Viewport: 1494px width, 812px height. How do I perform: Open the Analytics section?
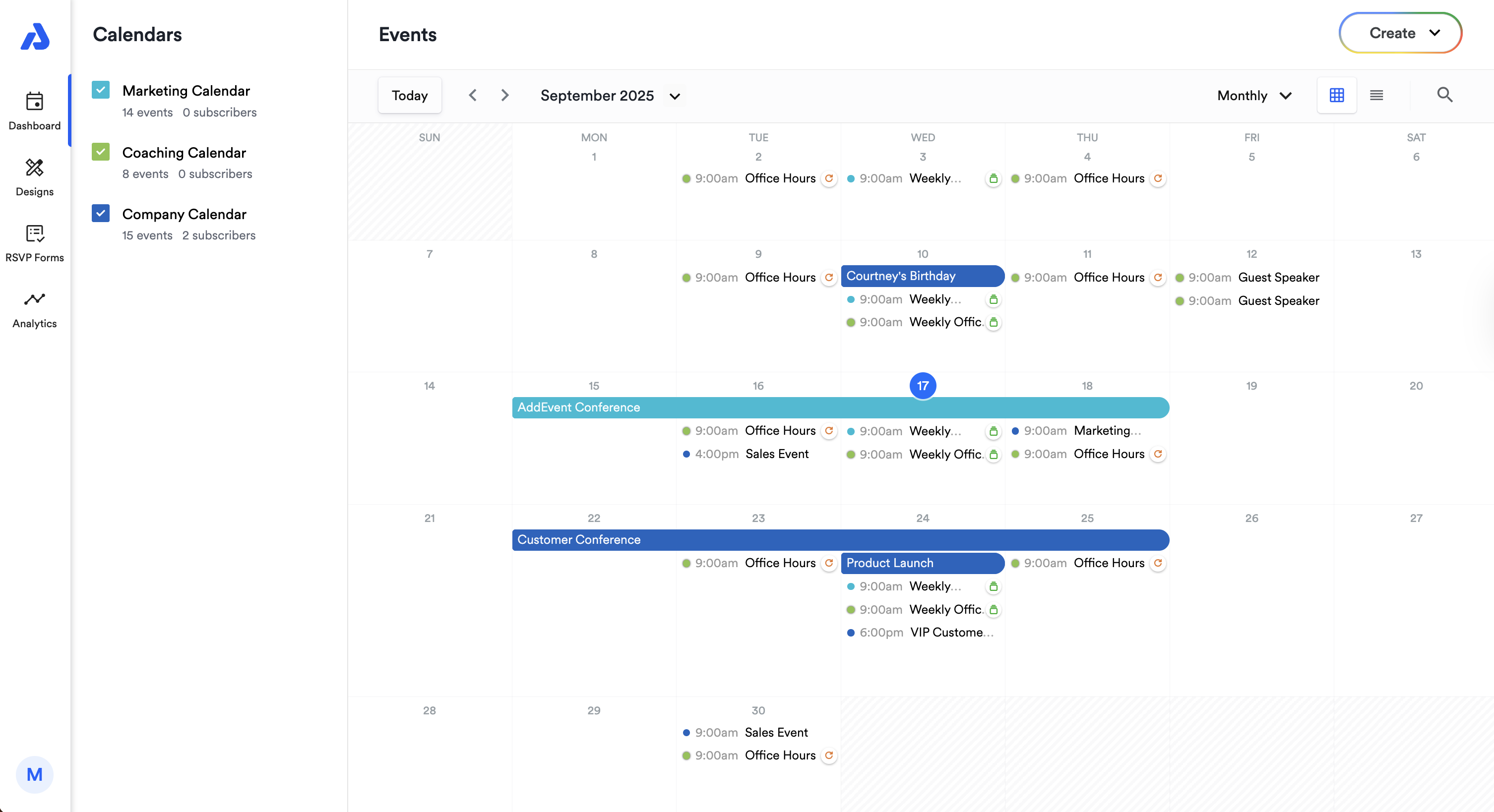34,309
